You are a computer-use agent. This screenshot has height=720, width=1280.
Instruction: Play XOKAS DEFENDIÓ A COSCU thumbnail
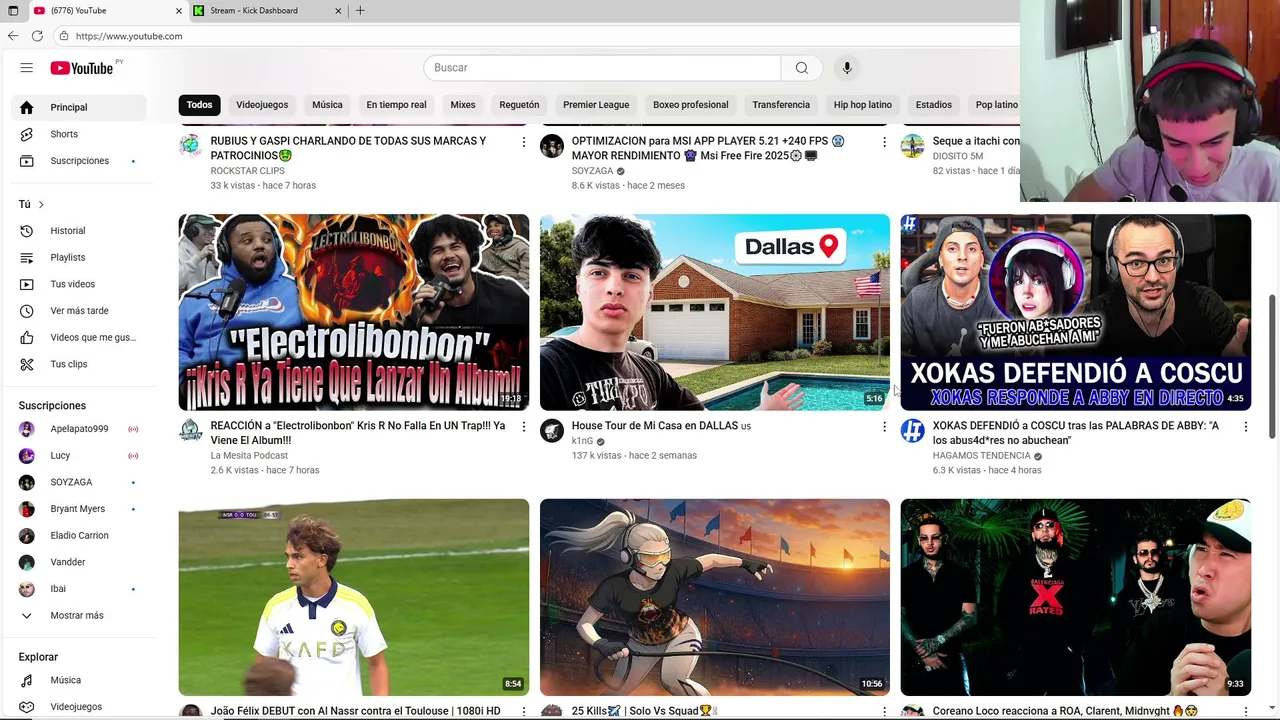[1076, 312]
